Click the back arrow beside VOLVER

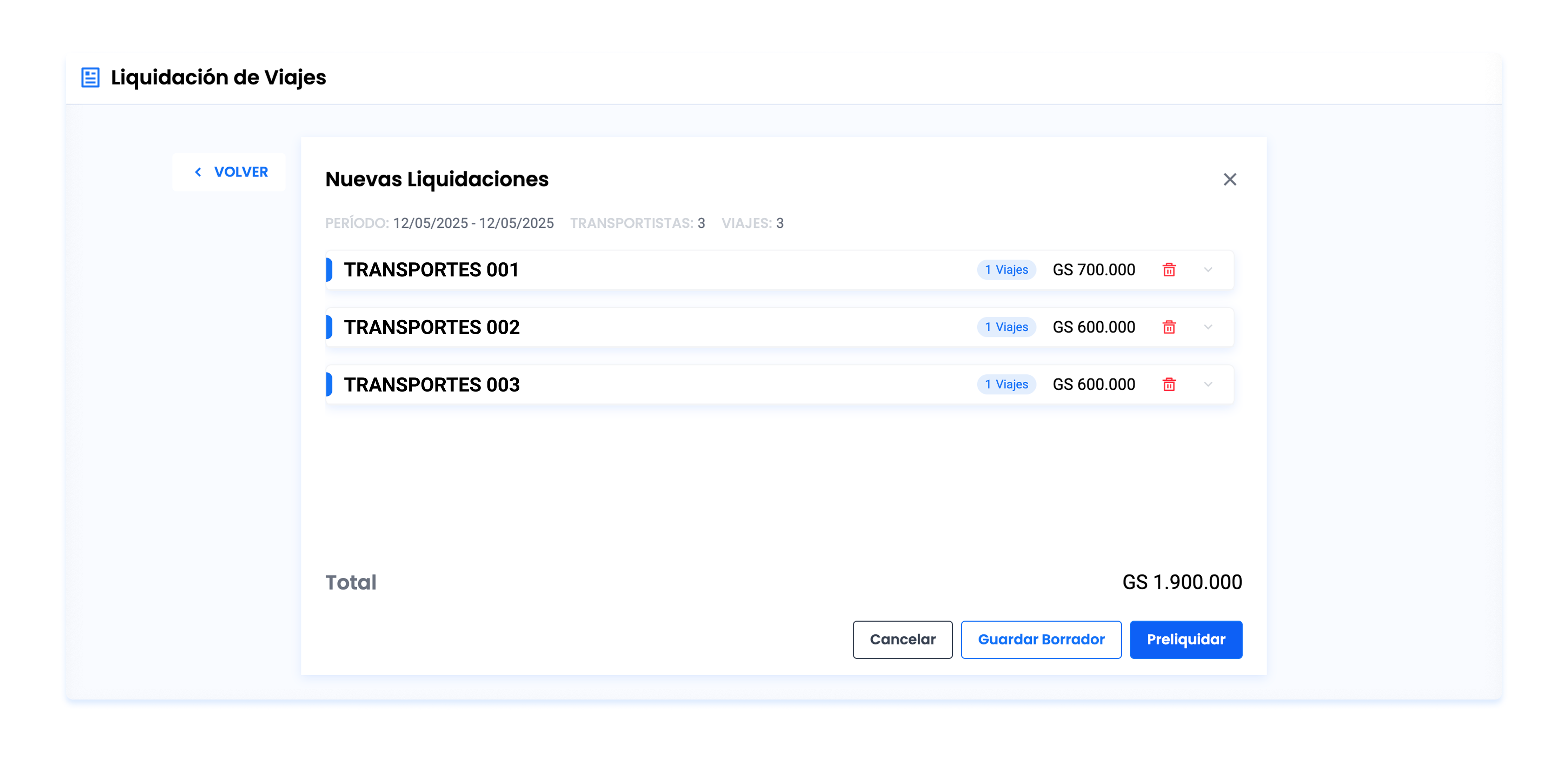point(198,172)
